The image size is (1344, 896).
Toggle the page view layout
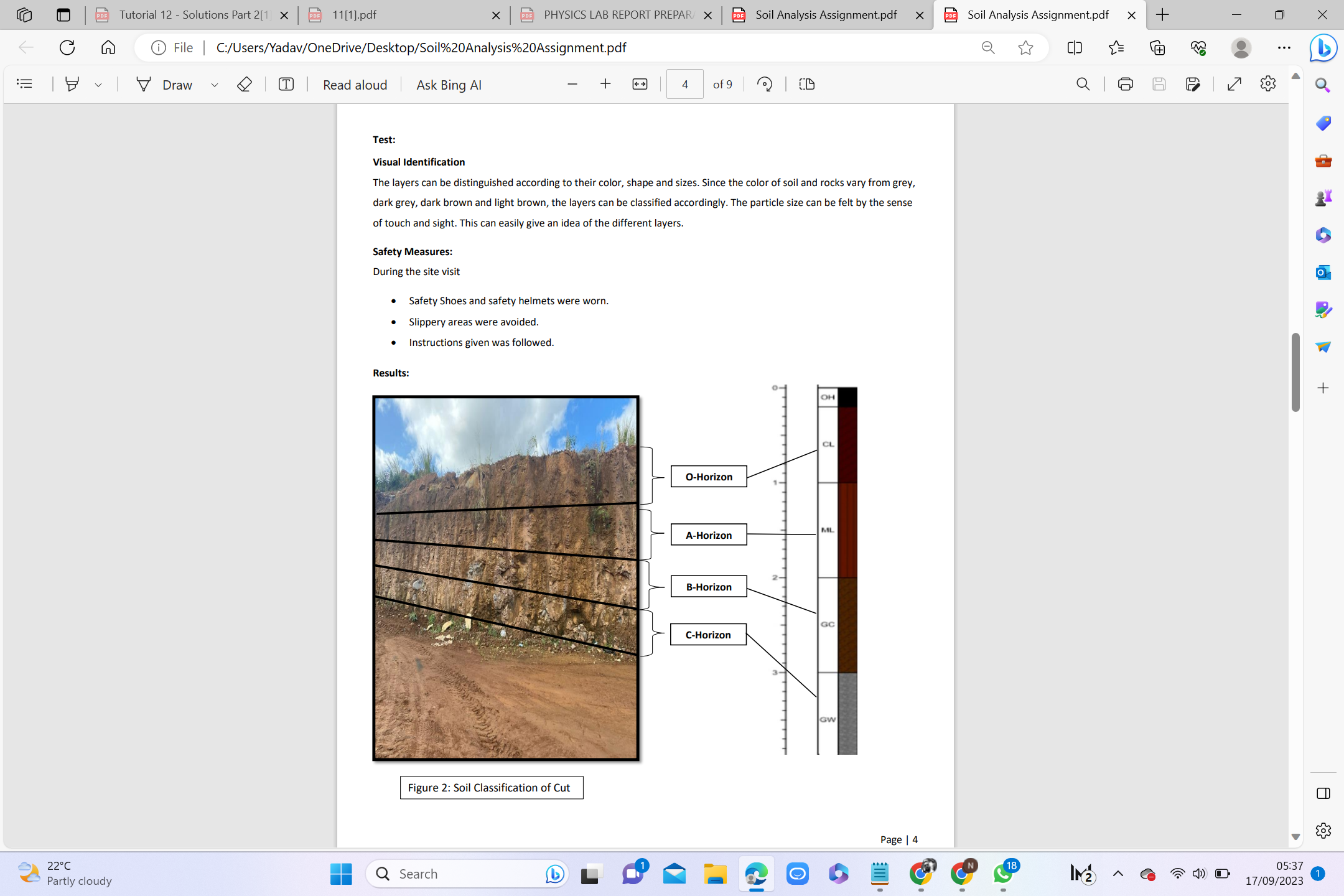pos(806,84)
